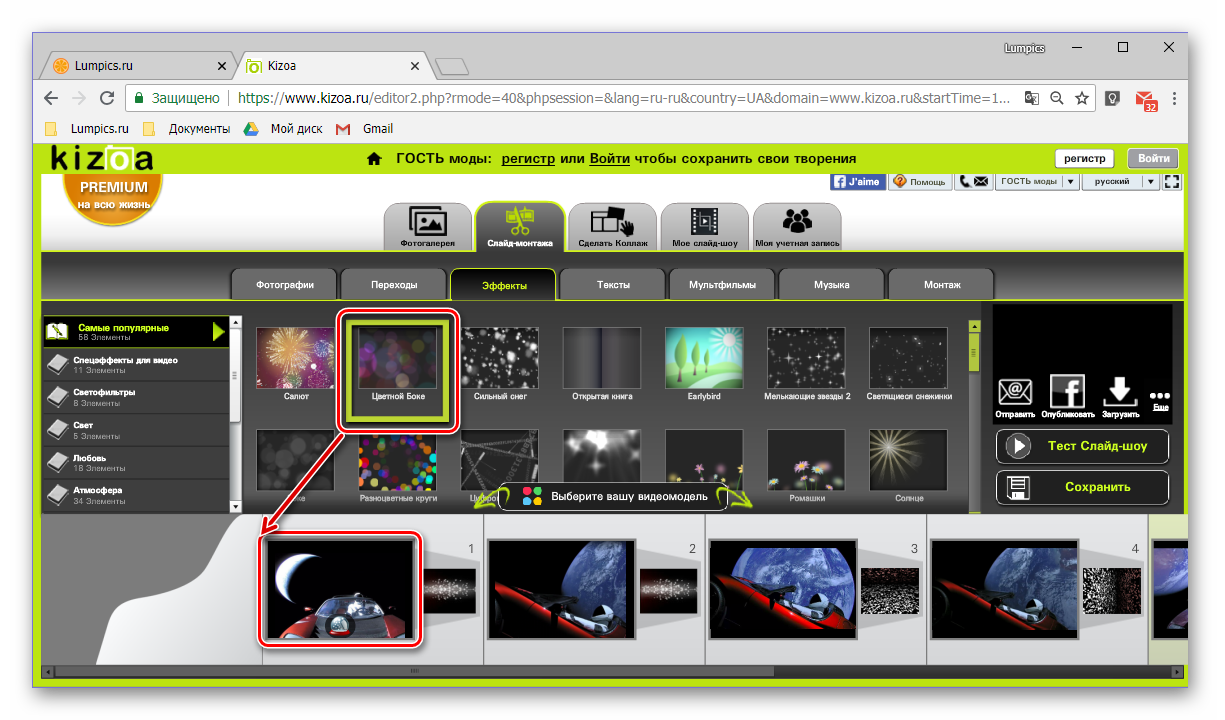Viewport: 1225px width, 720px height.
Task: Open the Мой диск bookmark
Action: (x=286, y=129)
